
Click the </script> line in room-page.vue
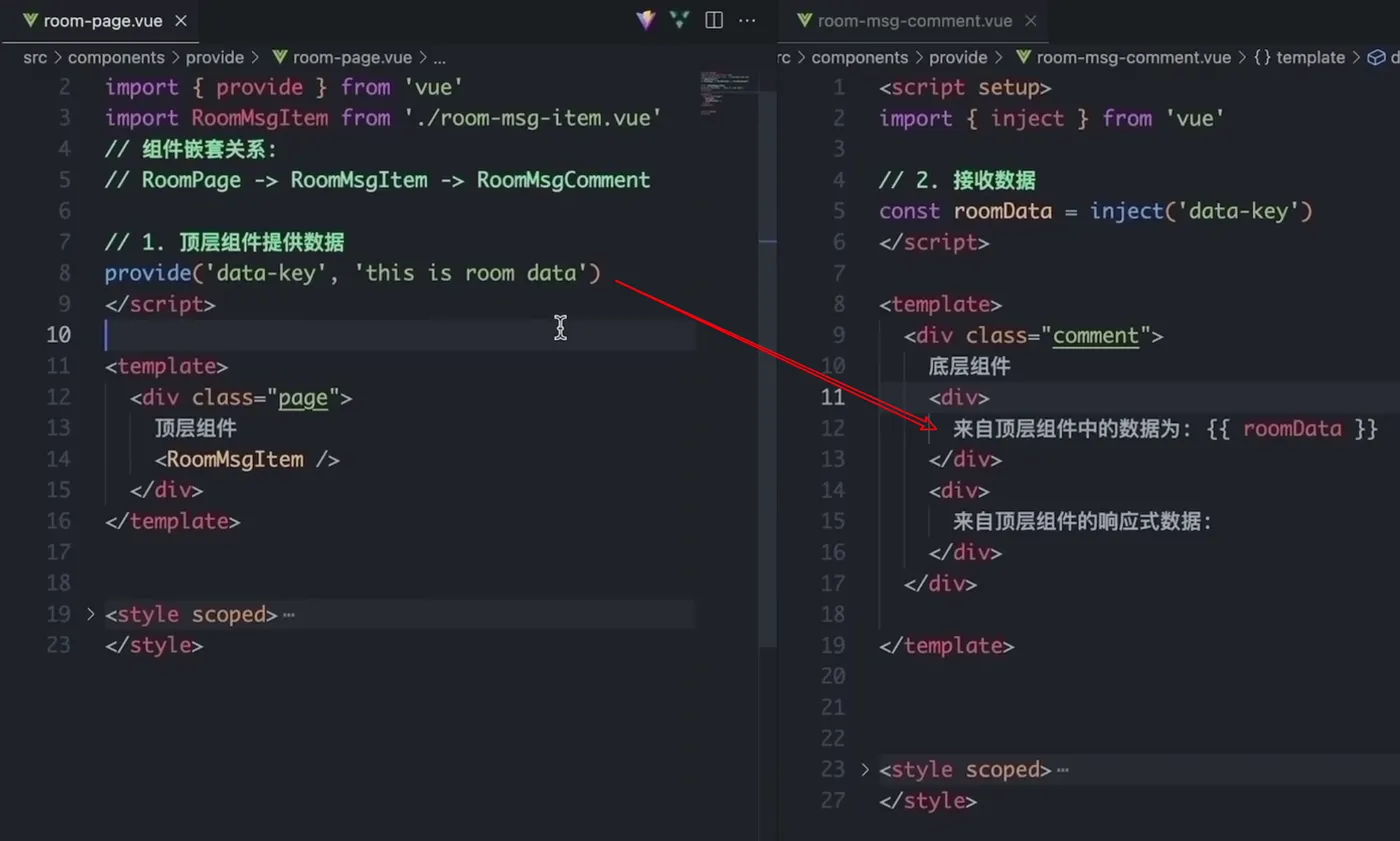pyautogui.click(x=160, y=304)
